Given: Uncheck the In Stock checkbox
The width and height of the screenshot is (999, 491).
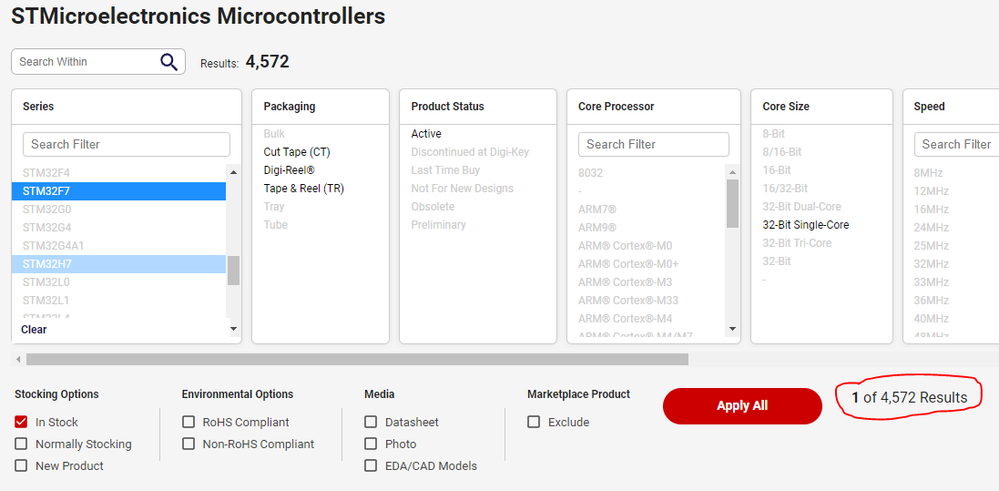Looking at the screenshot, I should [21, 422].
